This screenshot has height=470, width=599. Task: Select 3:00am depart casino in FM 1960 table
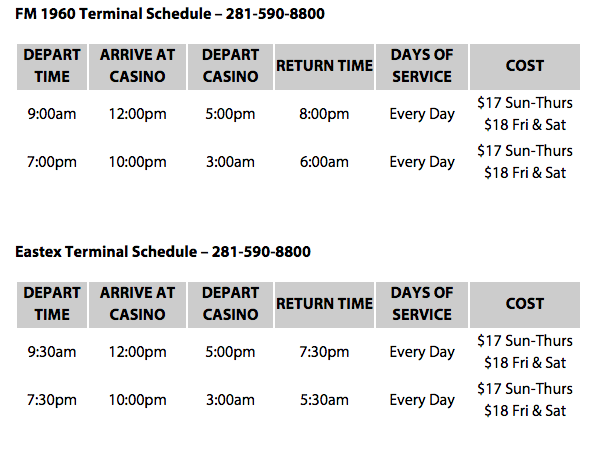pyautogui.click(x=230, y=162)
